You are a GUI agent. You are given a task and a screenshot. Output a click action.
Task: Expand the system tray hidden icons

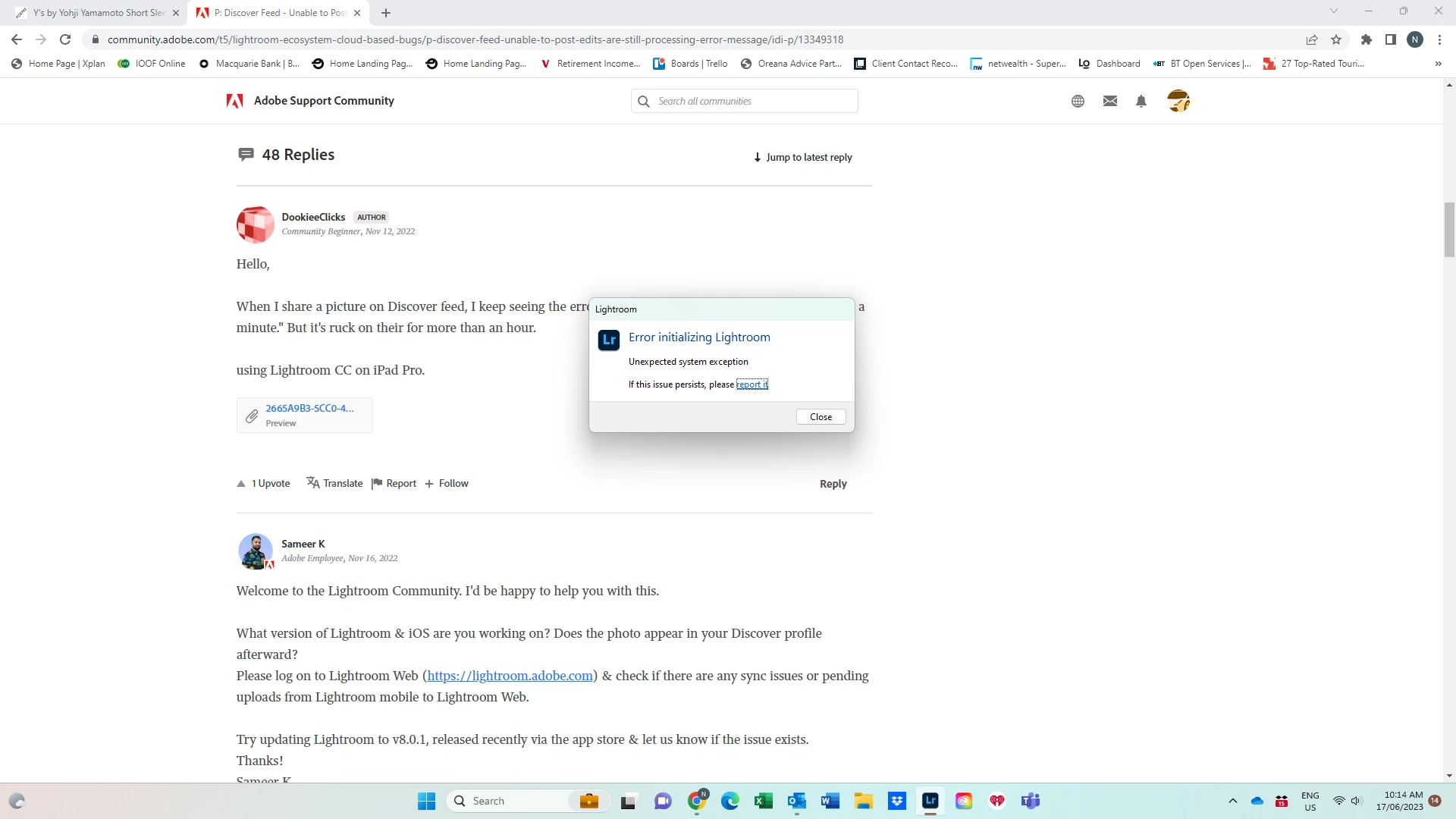click(1232, 801)
